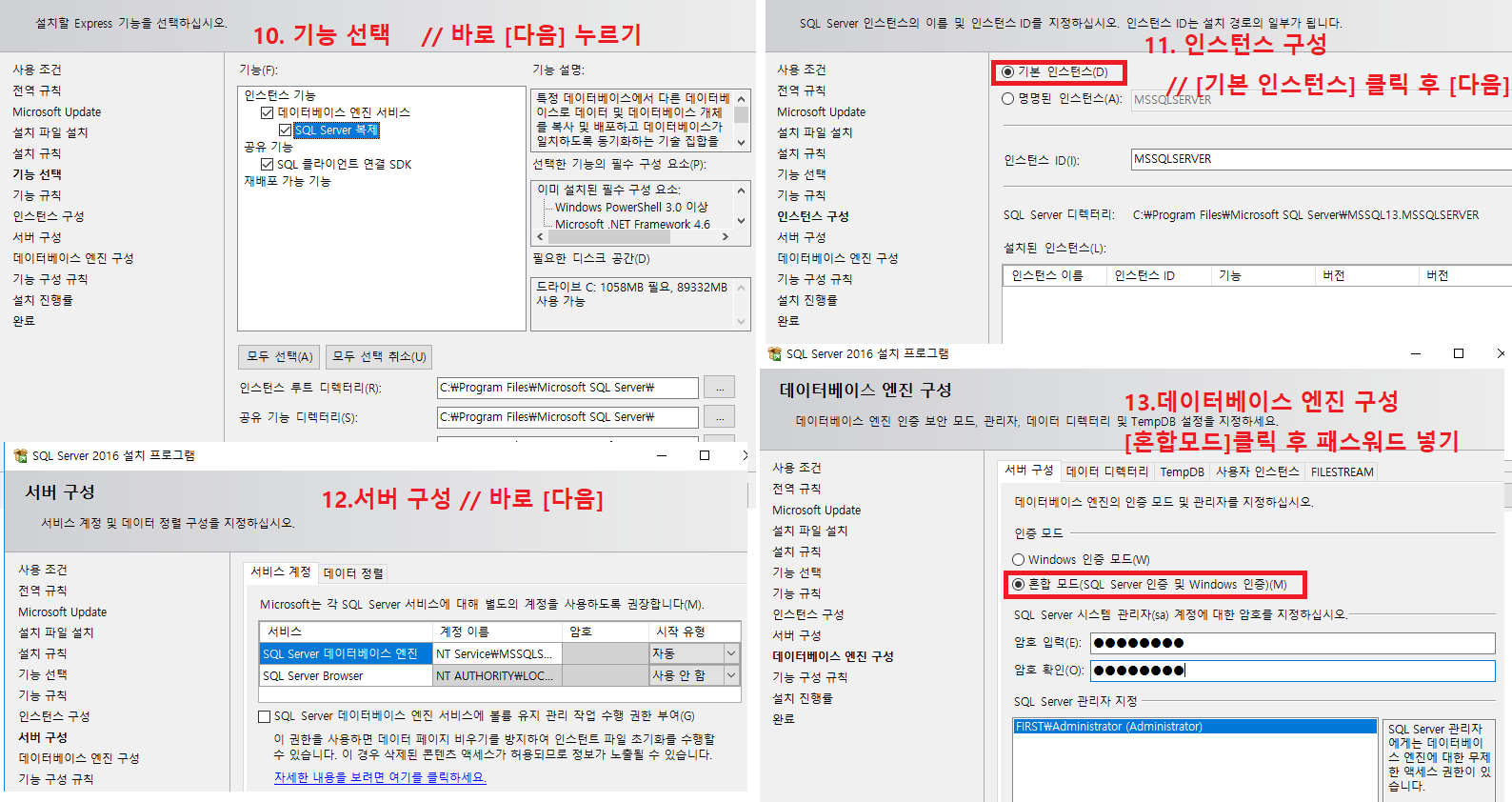This screenshot has width=1512, height=802.
Task: Select 혼합 모드 authentication radio button
Action: [x=1018, y=584]
